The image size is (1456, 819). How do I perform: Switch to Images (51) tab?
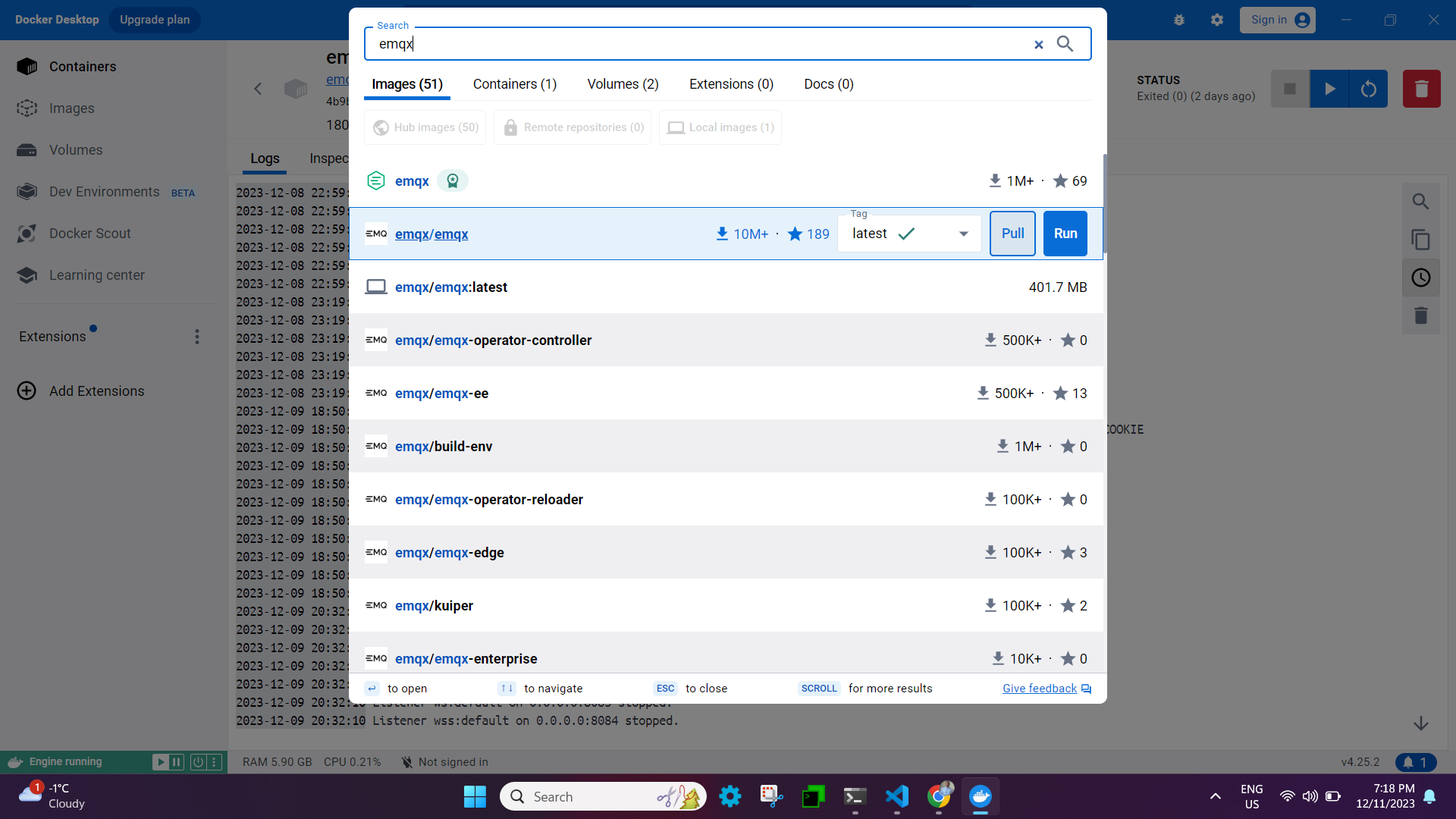[x=407, y=84]
